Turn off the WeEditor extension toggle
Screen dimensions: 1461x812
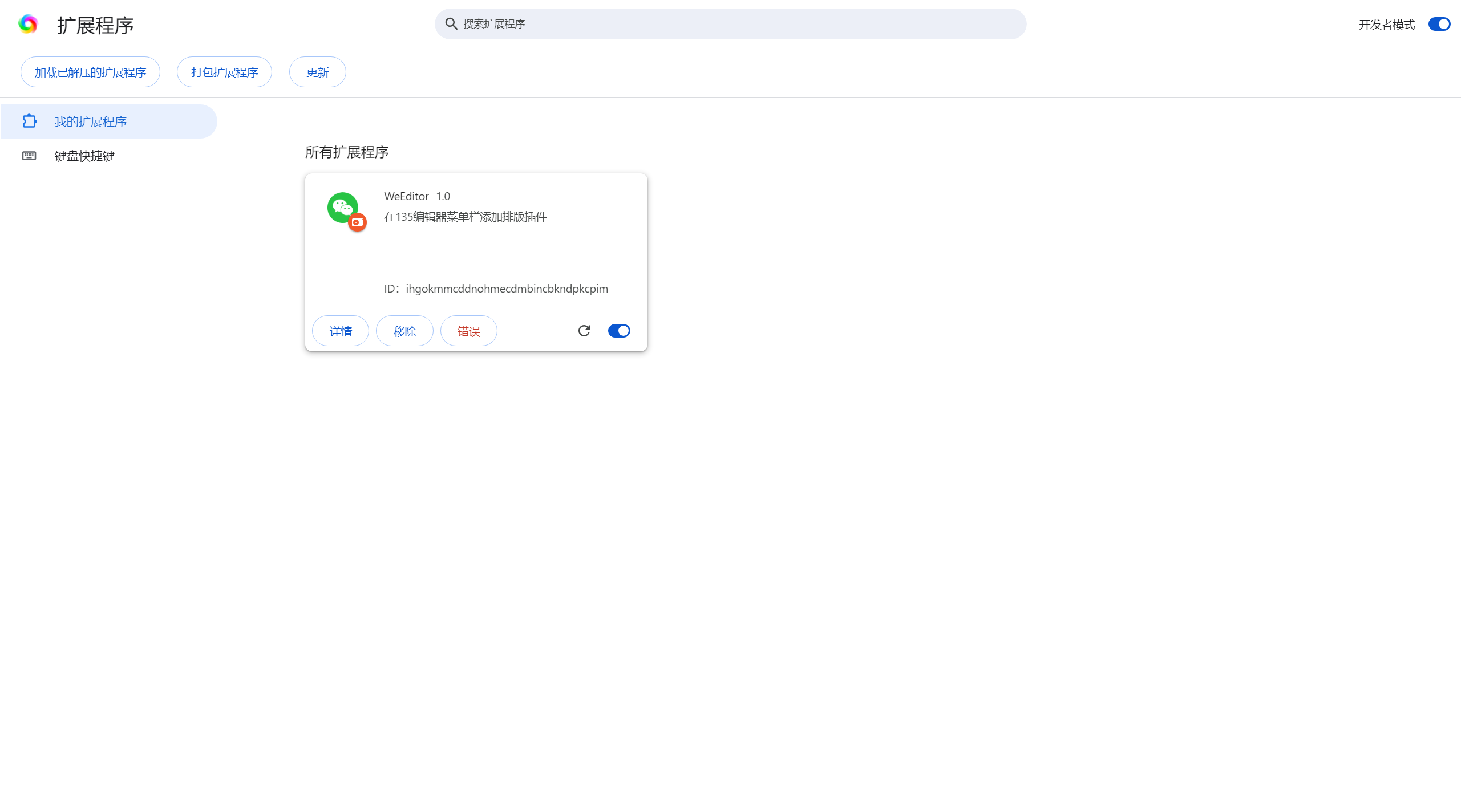click(619, 331)
